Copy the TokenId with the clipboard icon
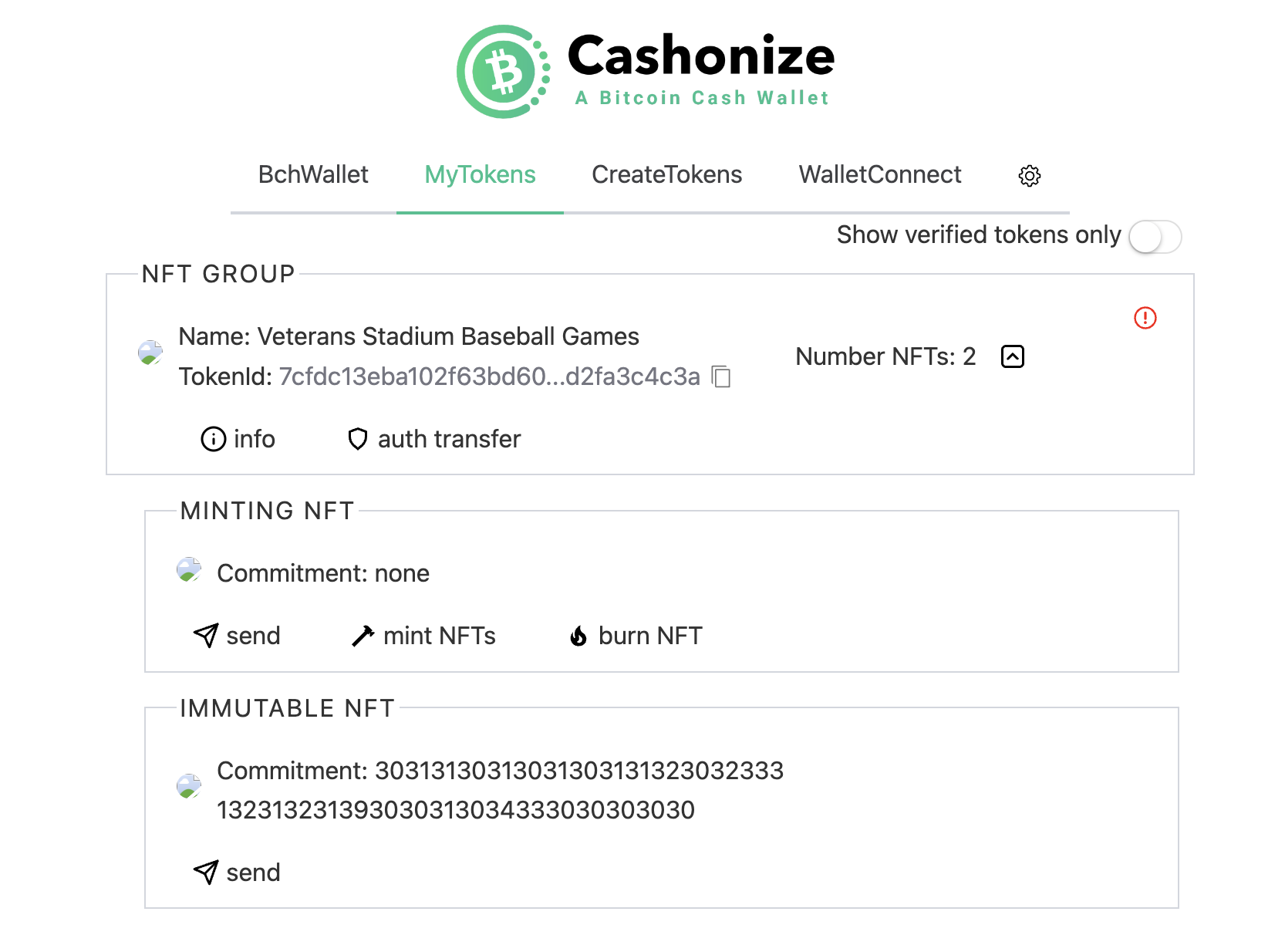1285x952 pixels. coord(721,376)
